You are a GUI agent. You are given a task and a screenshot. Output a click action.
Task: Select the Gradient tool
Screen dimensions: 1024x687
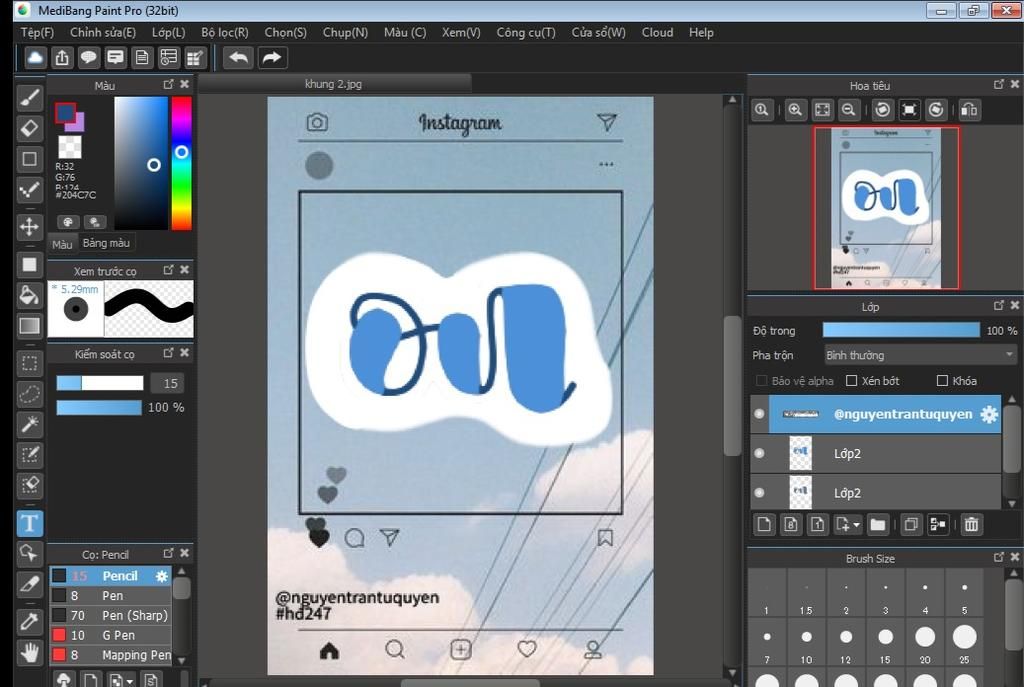[x=29, y=326]
